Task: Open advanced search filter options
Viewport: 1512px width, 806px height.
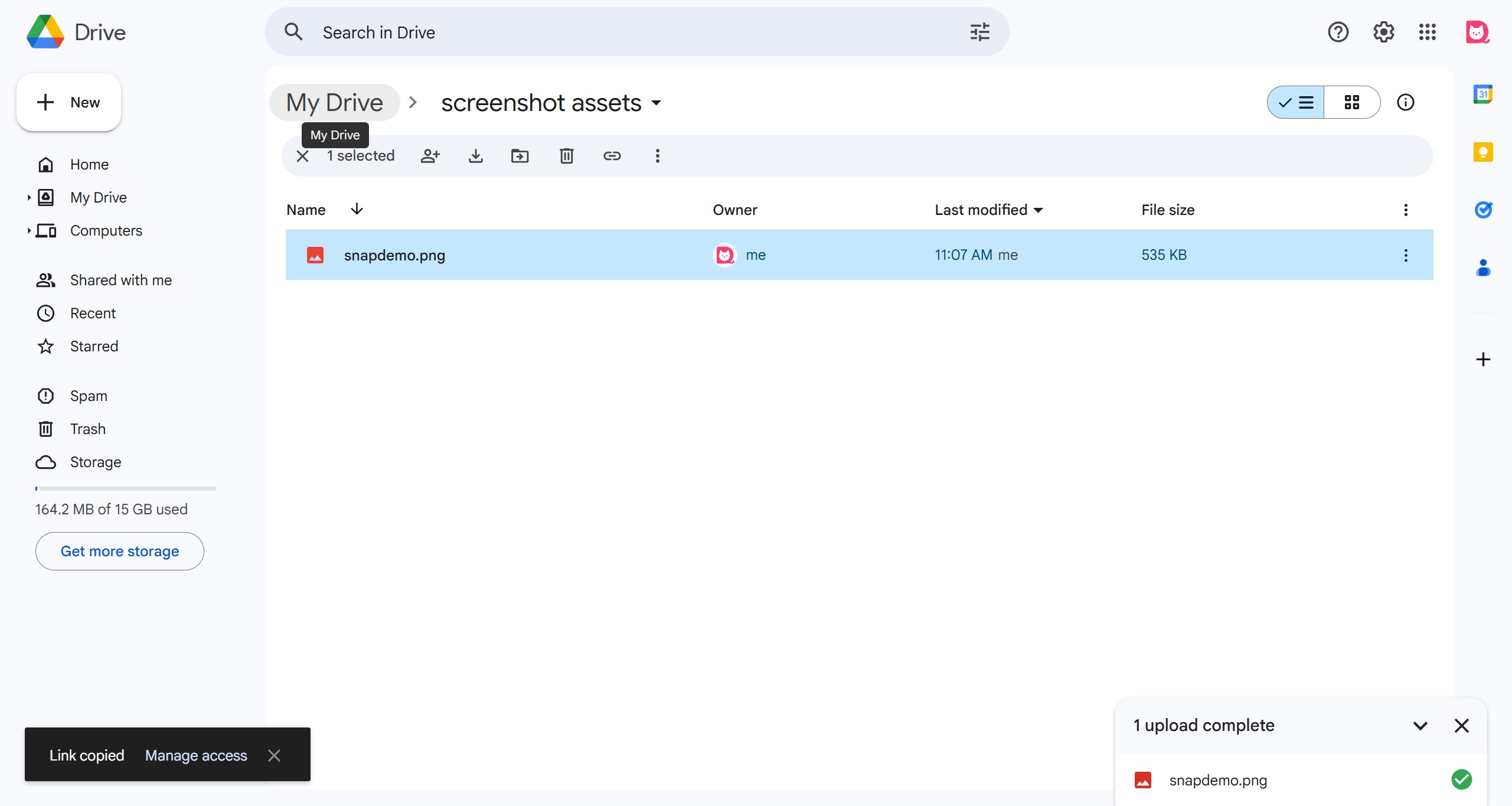Action: coord(979,32)
